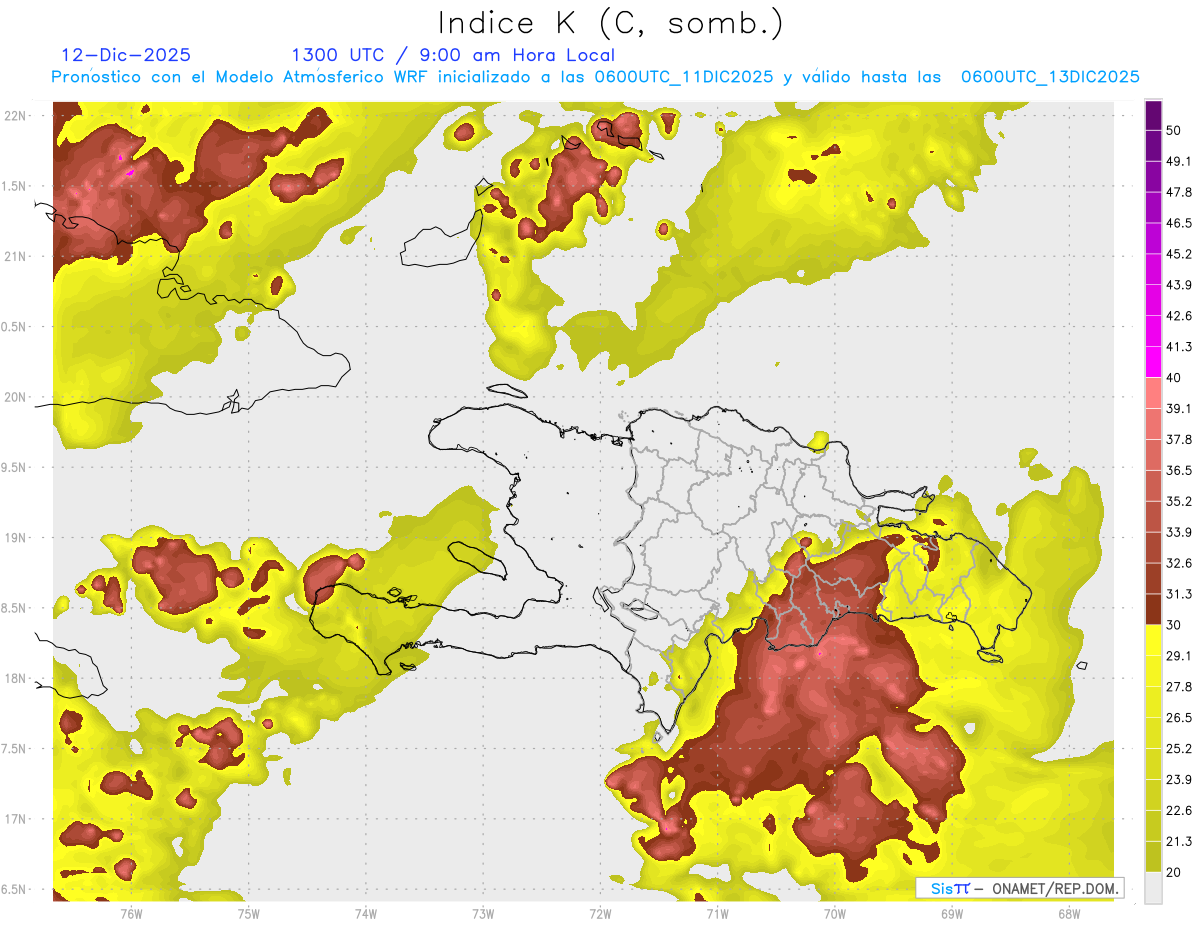The height and width of the screenshot is (927, 1200).
Task: Click the '17N' latitude label
Action: tap(16, 820)
